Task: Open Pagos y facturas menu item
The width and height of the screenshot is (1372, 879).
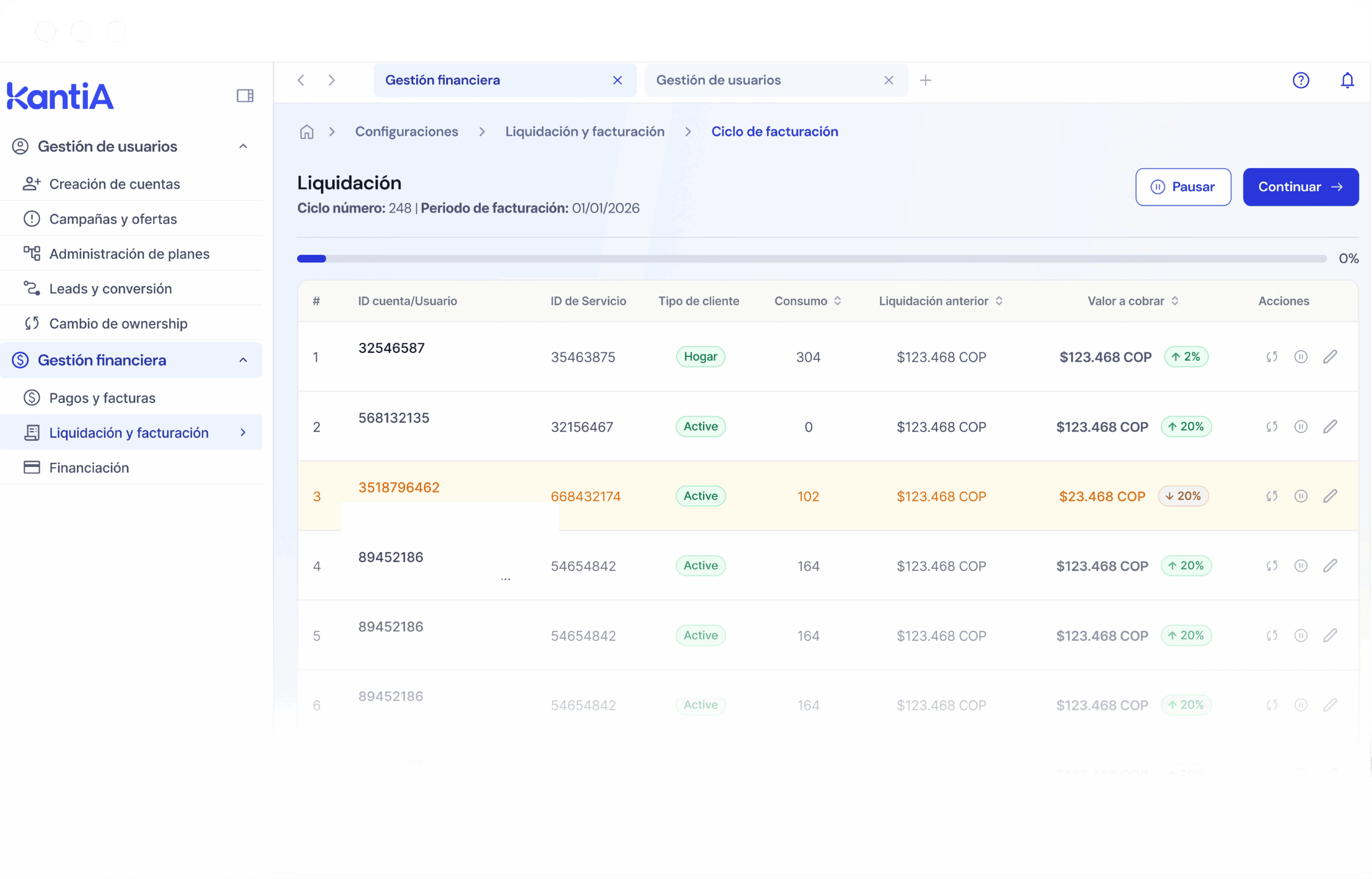Action: (102, 398)
